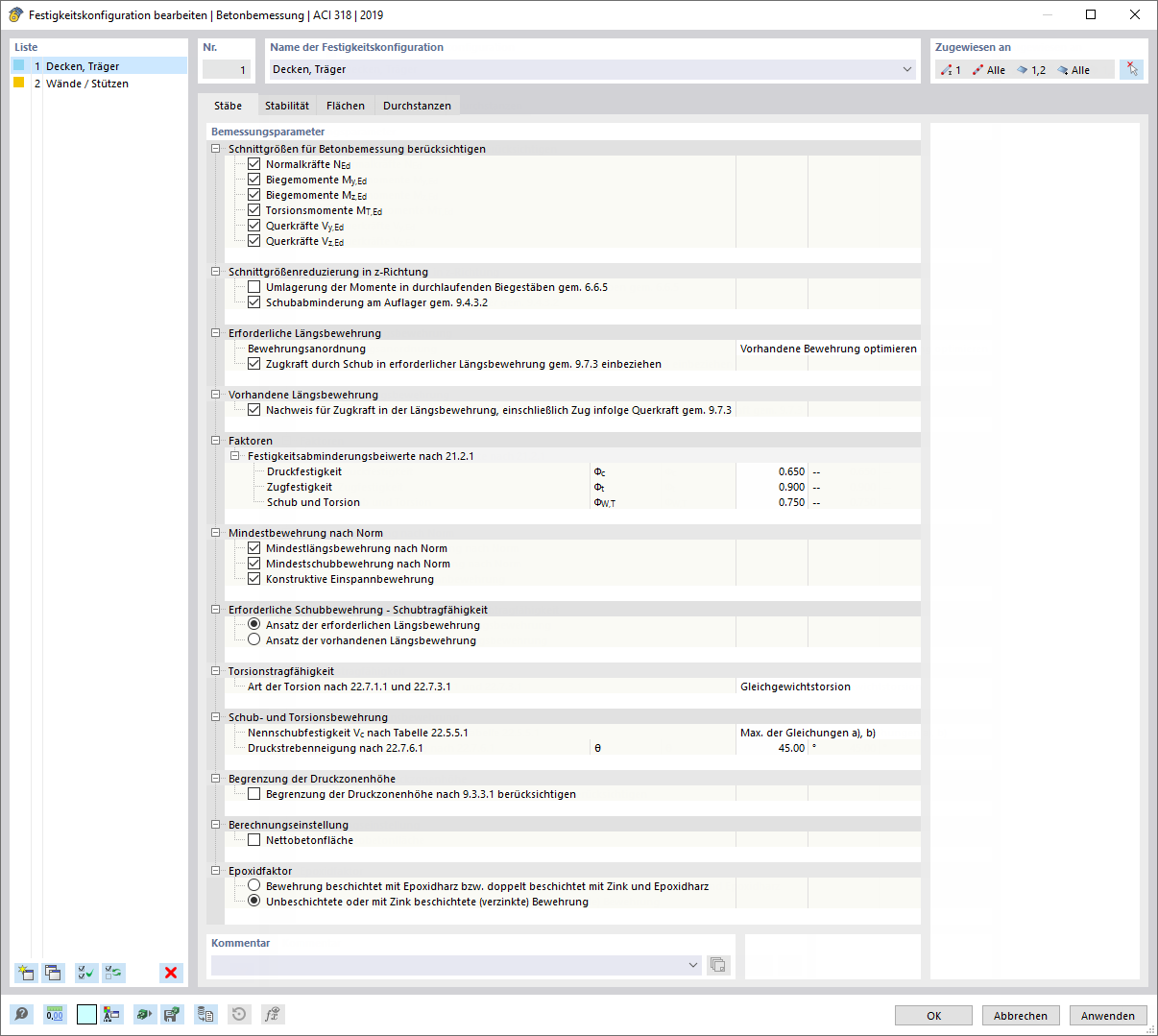The width and height of the screenshot is (1158, 1036).
Task: Click the application icon in title bar
Action: pyautogui.click(x=15, y=14)
